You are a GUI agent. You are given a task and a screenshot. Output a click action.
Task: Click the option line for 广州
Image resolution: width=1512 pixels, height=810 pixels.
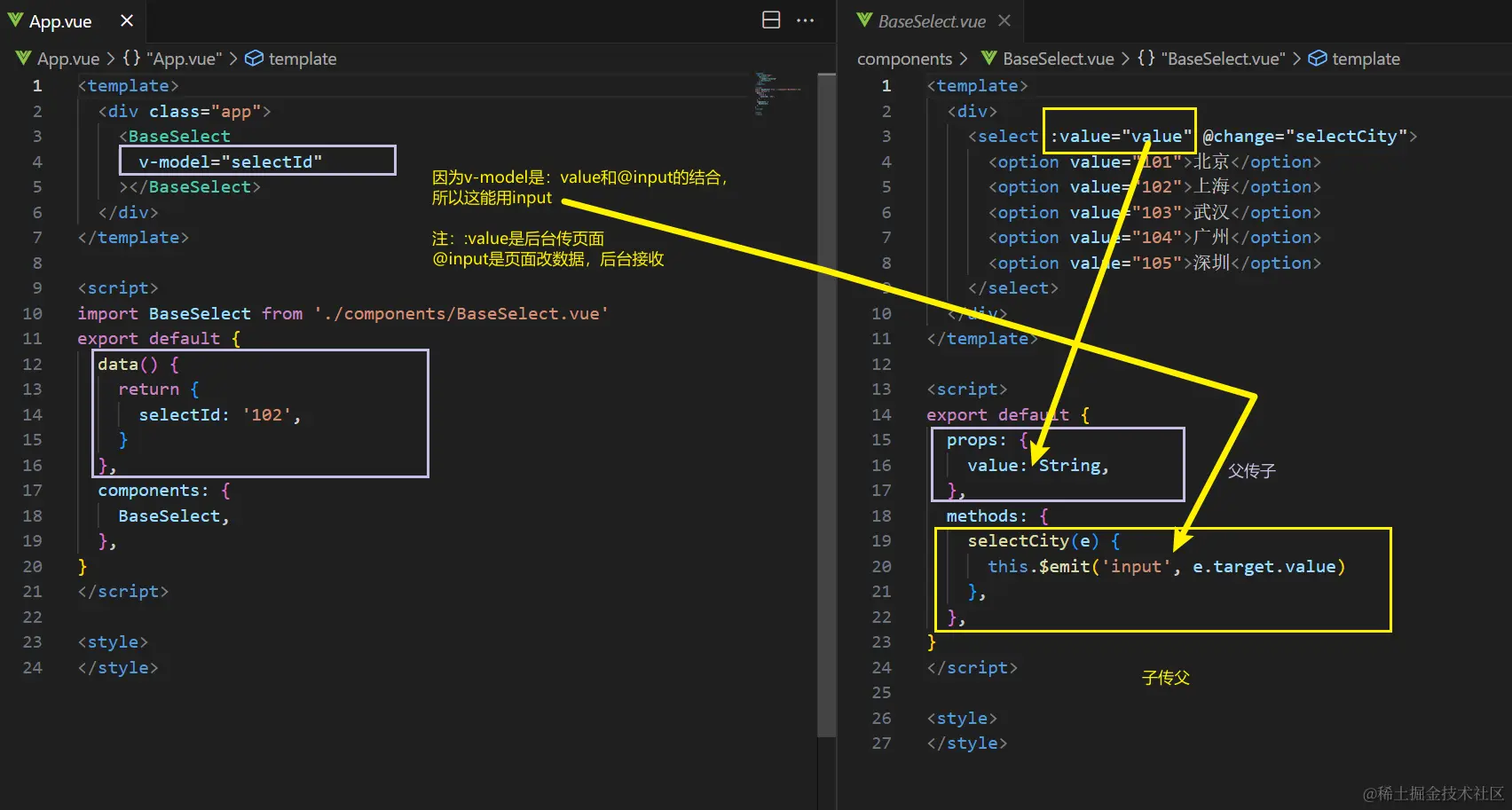(1154, 237)
